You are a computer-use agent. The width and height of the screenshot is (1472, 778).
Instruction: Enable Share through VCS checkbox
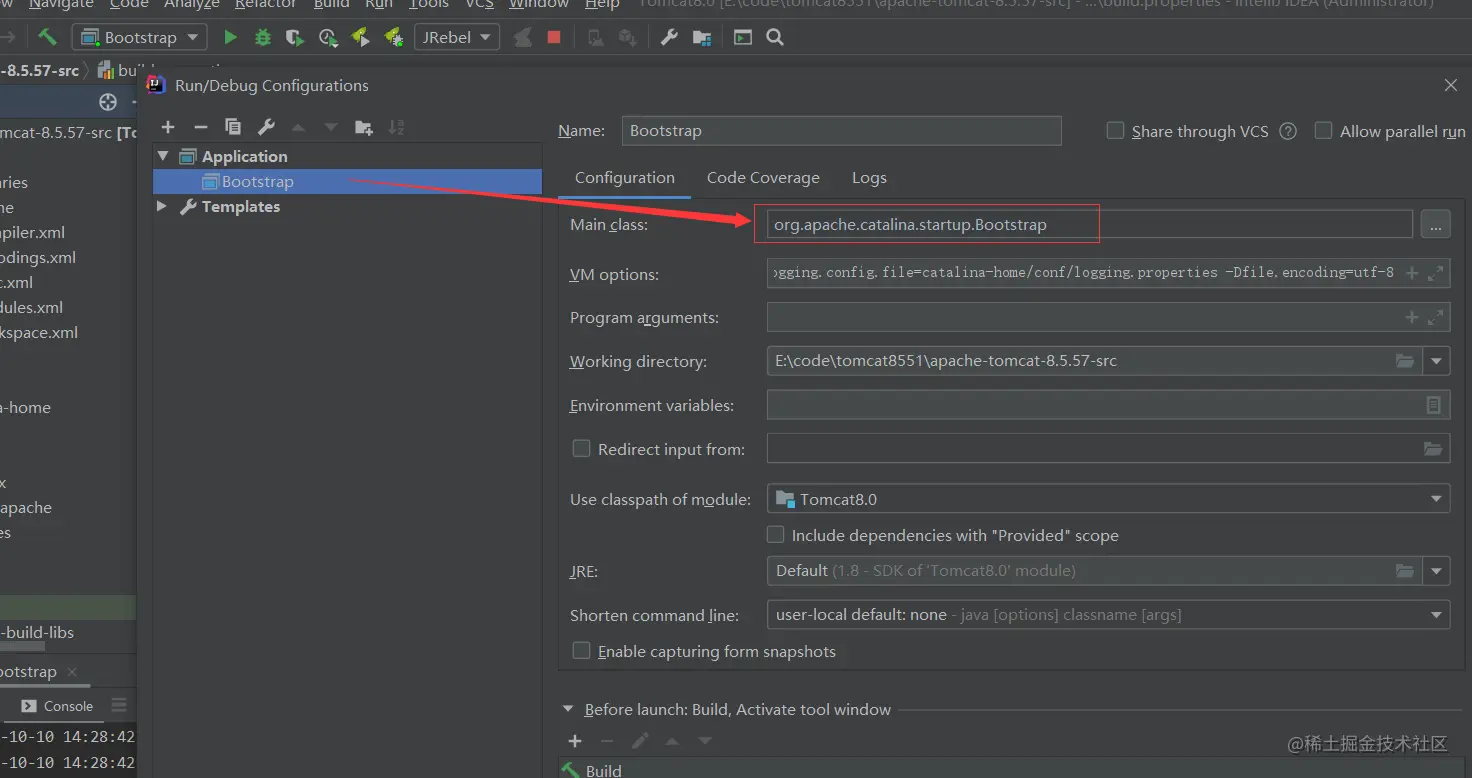(1115, 130)
